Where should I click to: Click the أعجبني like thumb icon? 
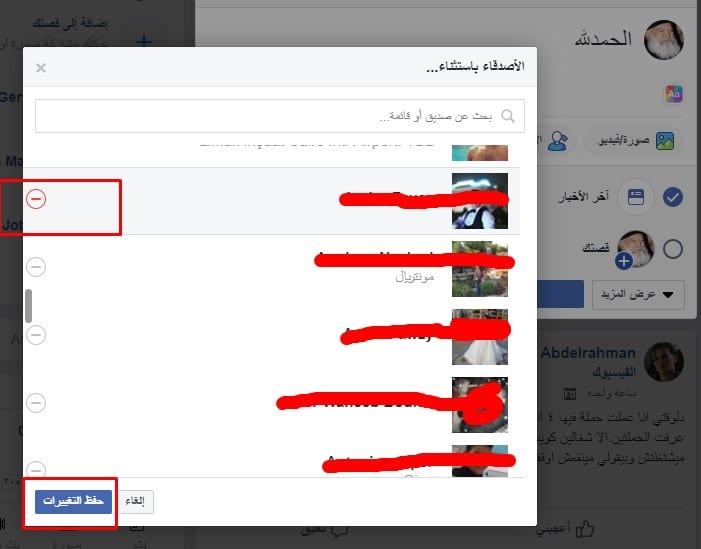click(584, 529)
